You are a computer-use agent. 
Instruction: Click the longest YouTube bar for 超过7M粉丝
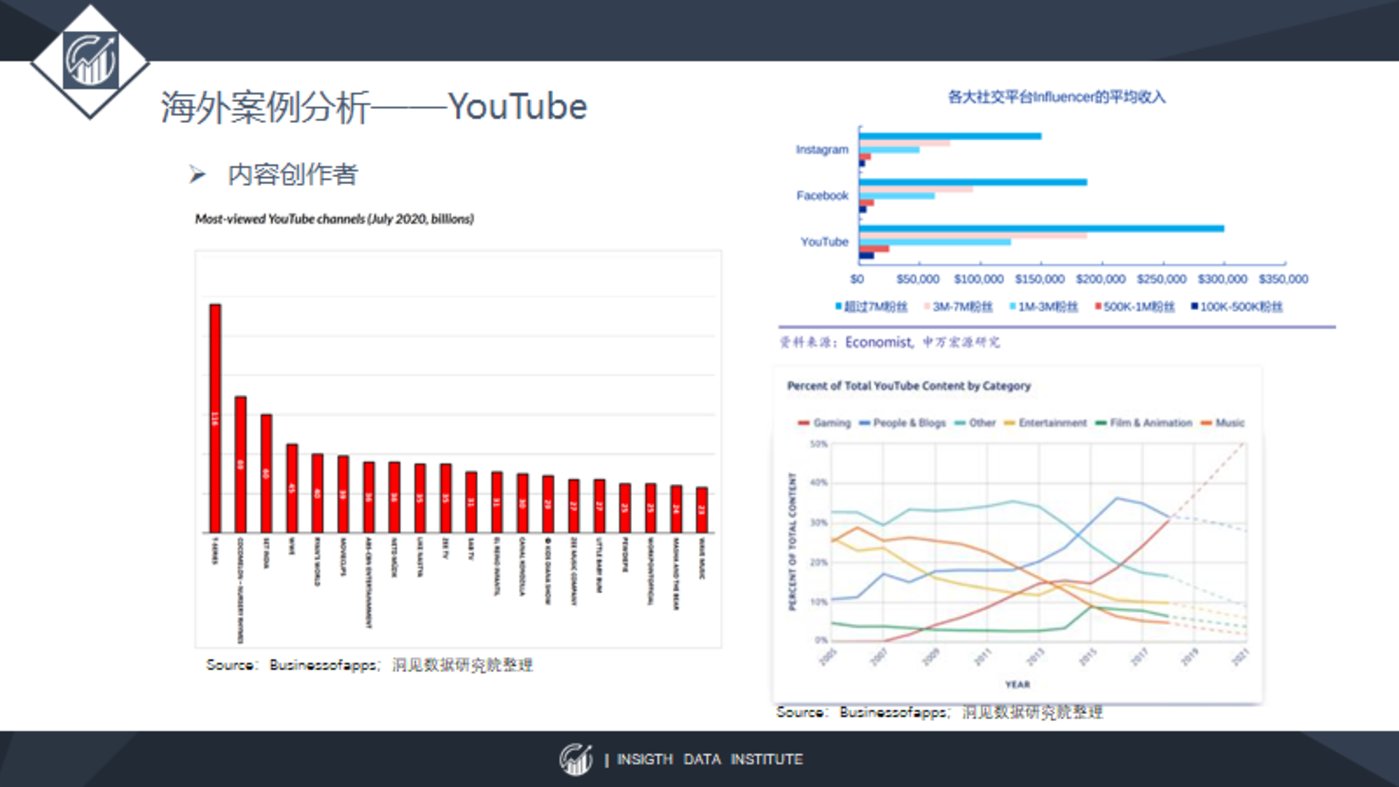(x=1041, y=228)
